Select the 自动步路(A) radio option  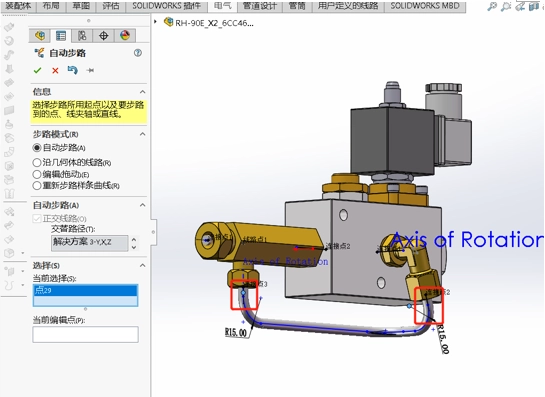[36, 148]
